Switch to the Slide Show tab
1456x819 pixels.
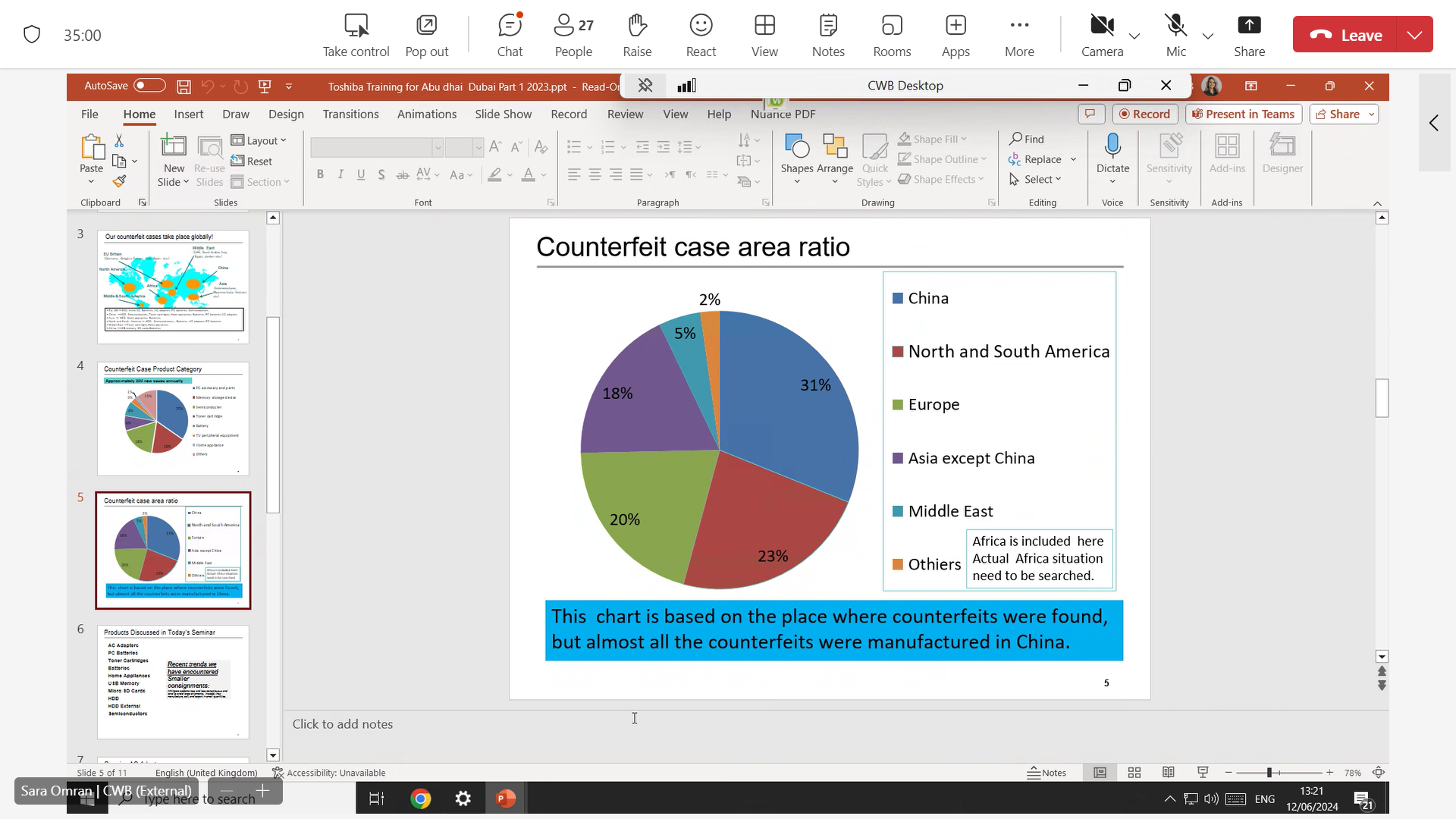pyautogui.click(x=503, y=114)
